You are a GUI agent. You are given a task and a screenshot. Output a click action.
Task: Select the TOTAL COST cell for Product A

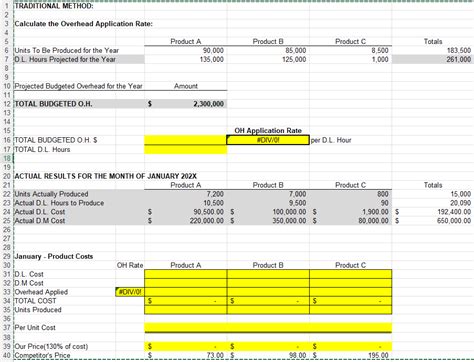[186, 301]
